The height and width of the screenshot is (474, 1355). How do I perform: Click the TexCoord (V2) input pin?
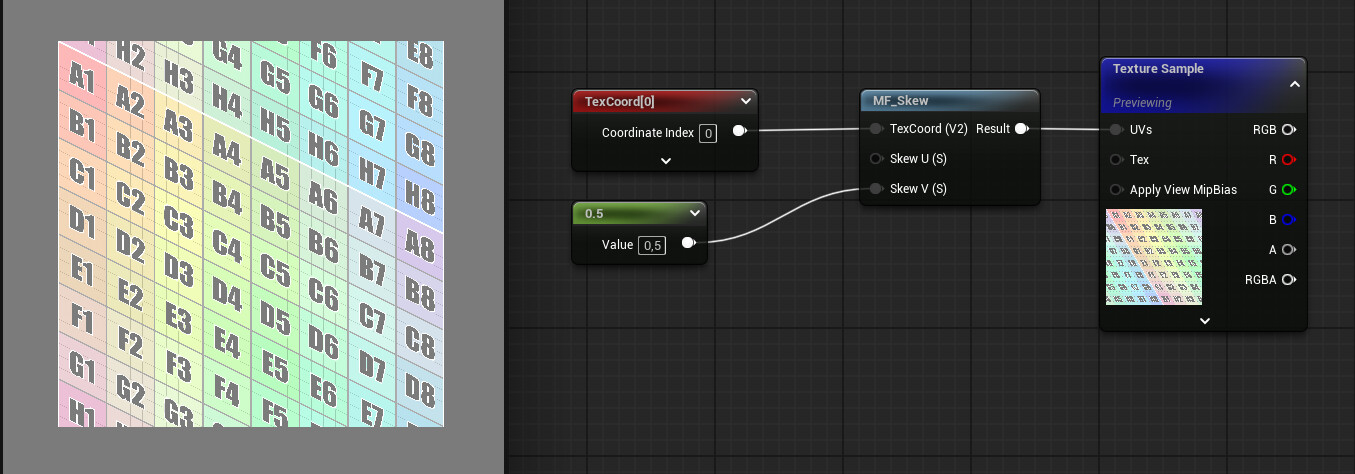(x=876, y=129)
